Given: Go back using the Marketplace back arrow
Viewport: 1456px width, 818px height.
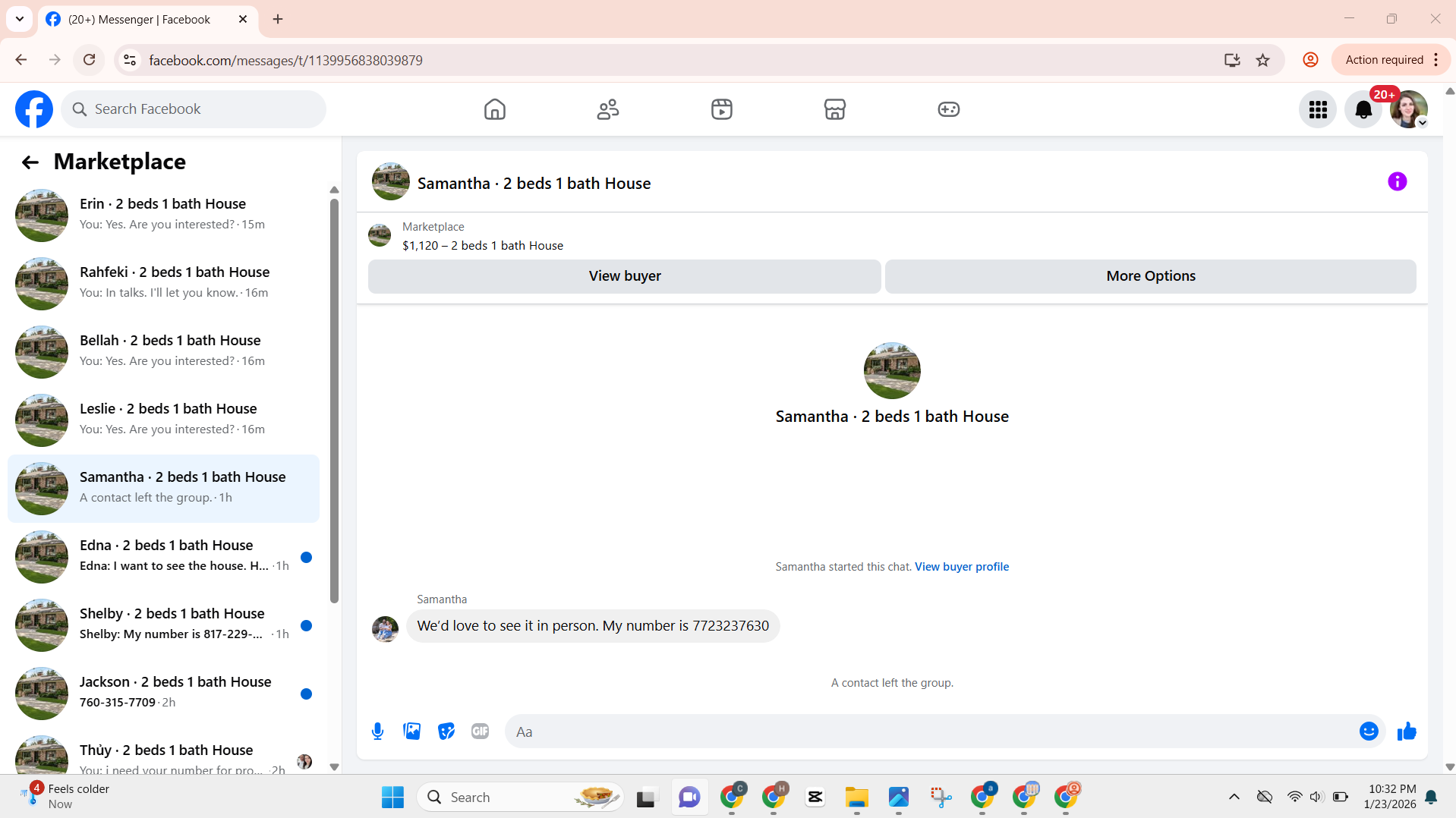Looking at the screenshot, I should 30,162.
